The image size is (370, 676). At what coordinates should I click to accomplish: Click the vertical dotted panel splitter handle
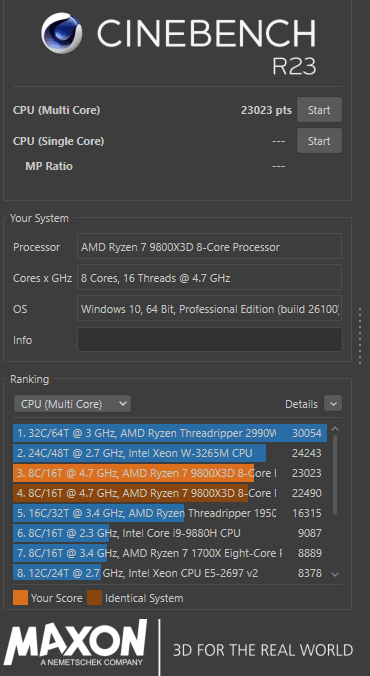click(361, 336)
